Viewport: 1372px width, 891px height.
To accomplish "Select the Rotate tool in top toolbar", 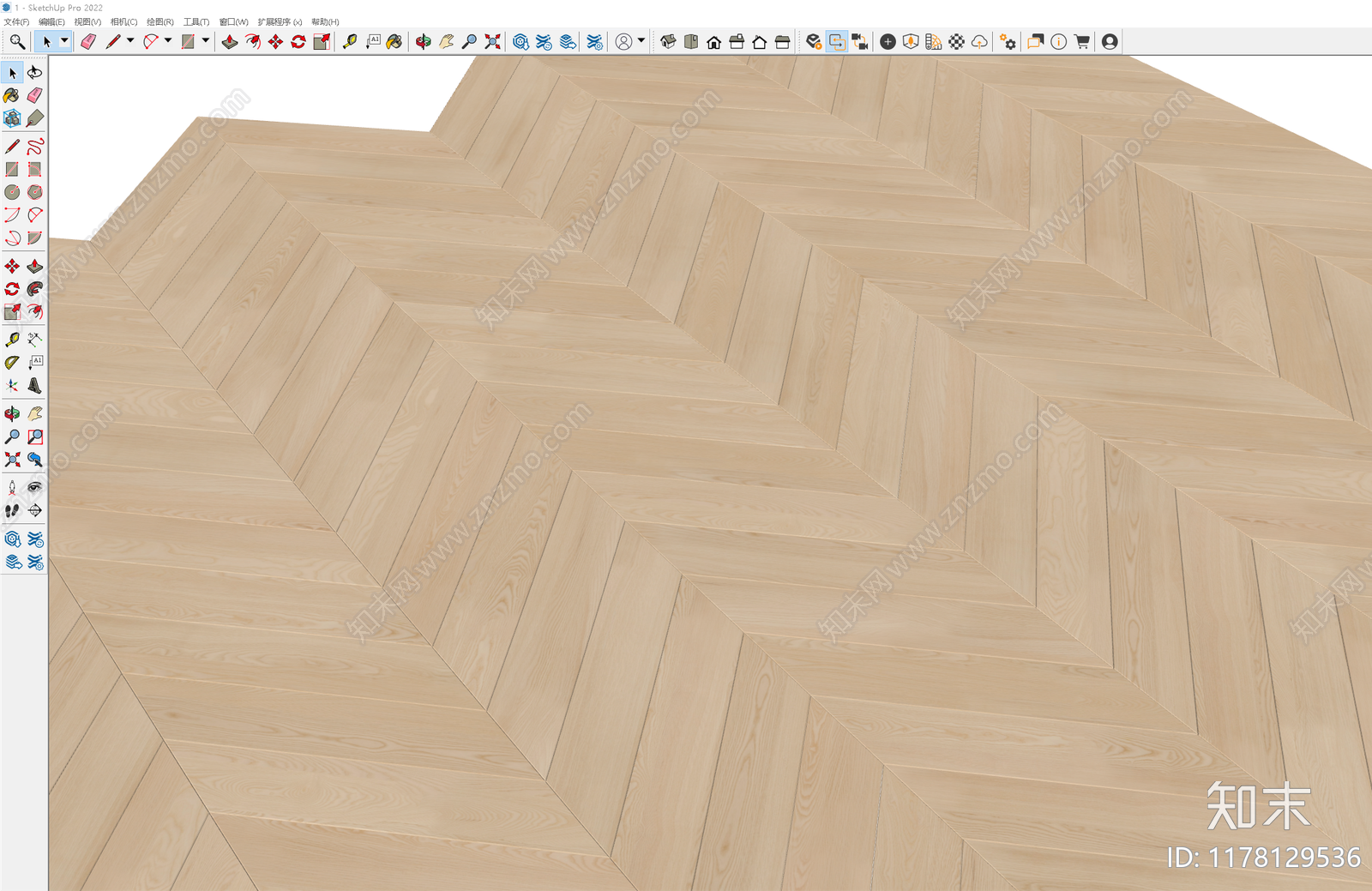I will coord(298,41).
